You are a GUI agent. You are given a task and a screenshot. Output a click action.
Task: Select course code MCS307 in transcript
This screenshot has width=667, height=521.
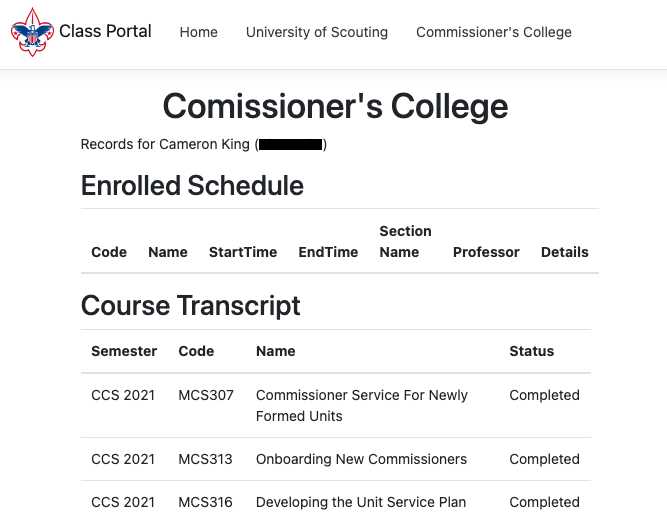(206, 395)
